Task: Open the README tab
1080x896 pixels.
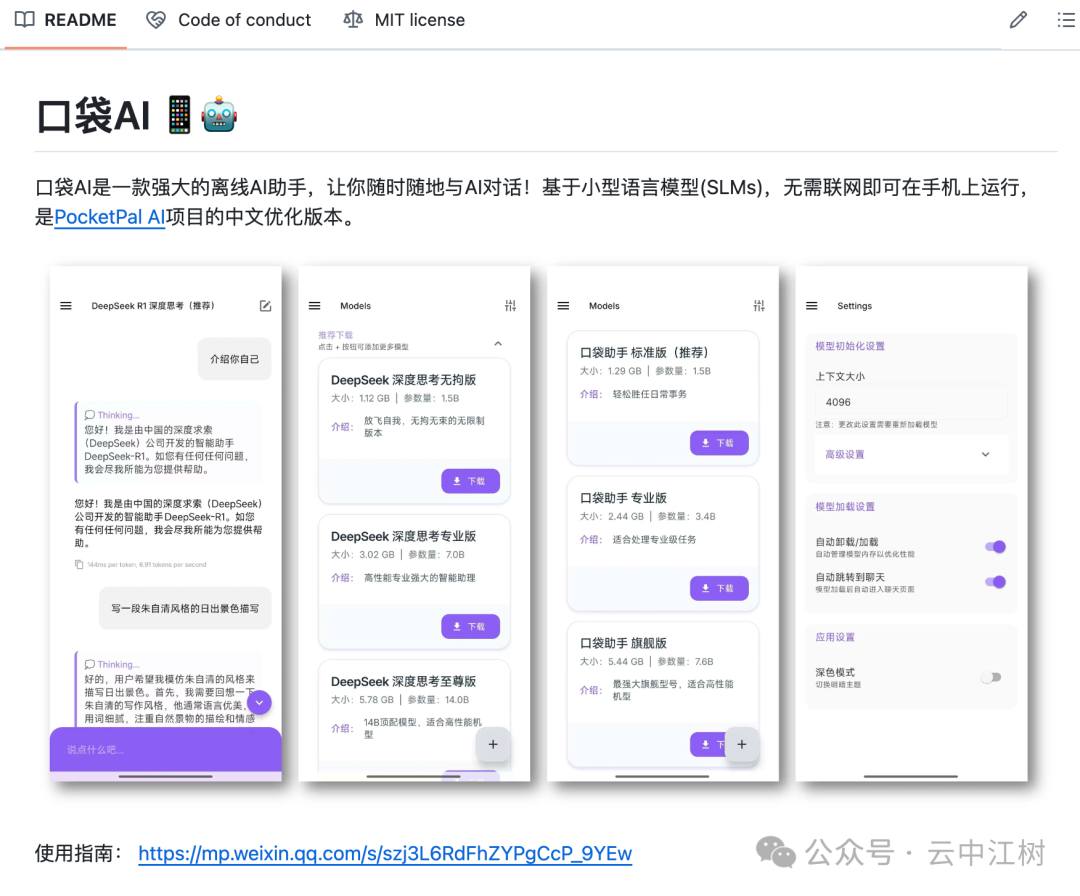Action: (x=65, y=20)
